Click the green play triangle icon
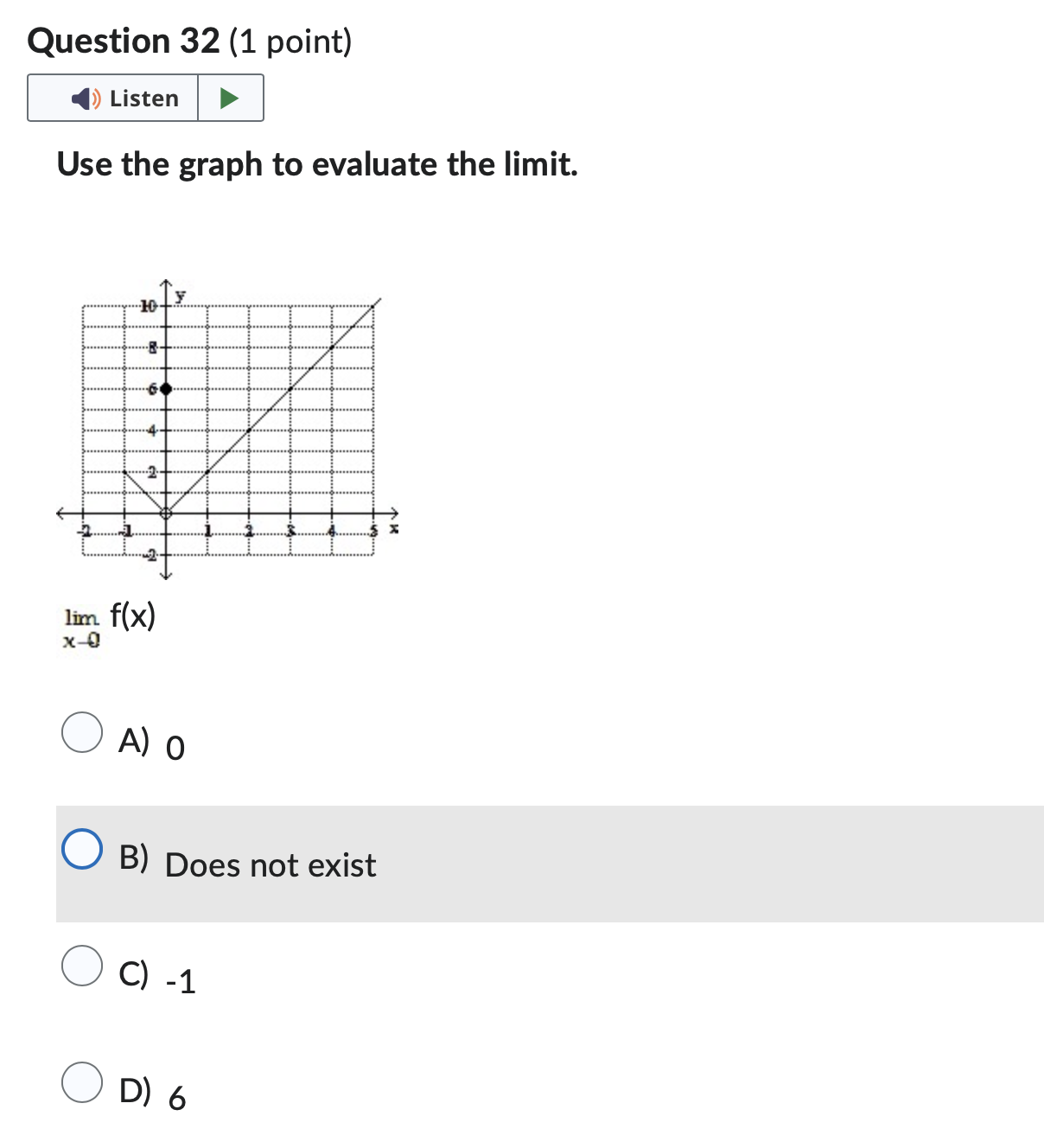The image size is (1044, 1148). click(x=229, y=98)
